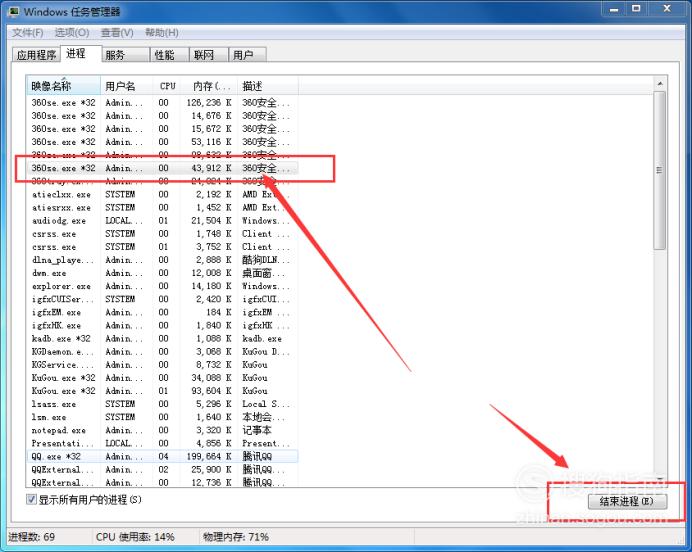Sort by CPU column header
The image size is (692, 552).
pyautogui.click(x=166, y=86)
